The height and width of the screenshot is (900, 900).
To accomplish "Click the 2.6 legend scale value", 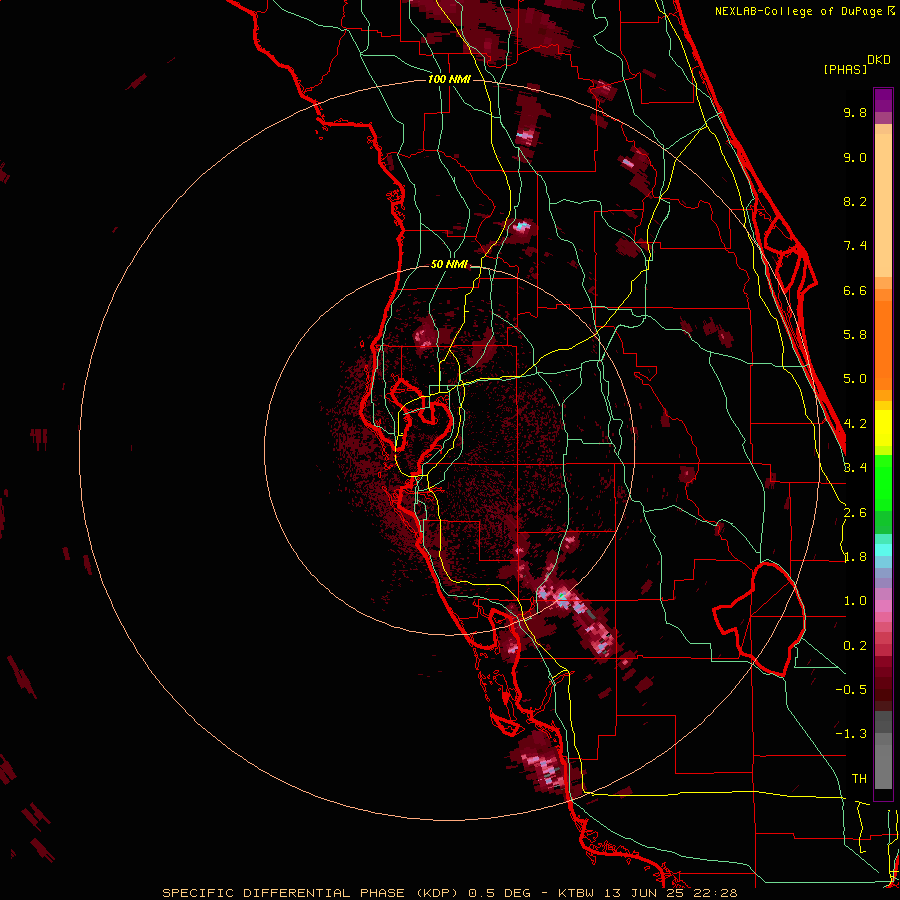I will click(855, 513).
